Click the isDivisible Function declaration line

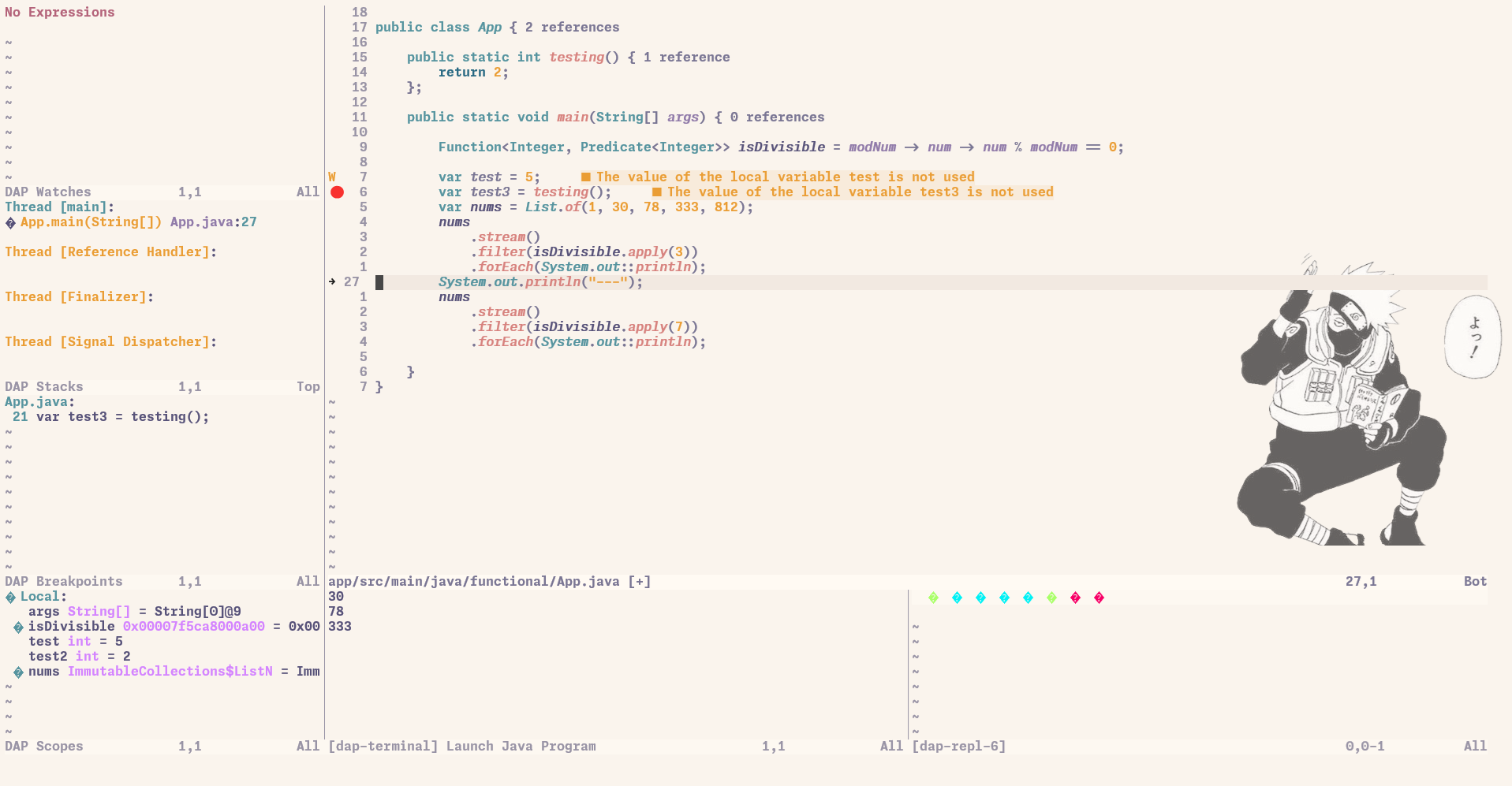[x=782, y=147]
